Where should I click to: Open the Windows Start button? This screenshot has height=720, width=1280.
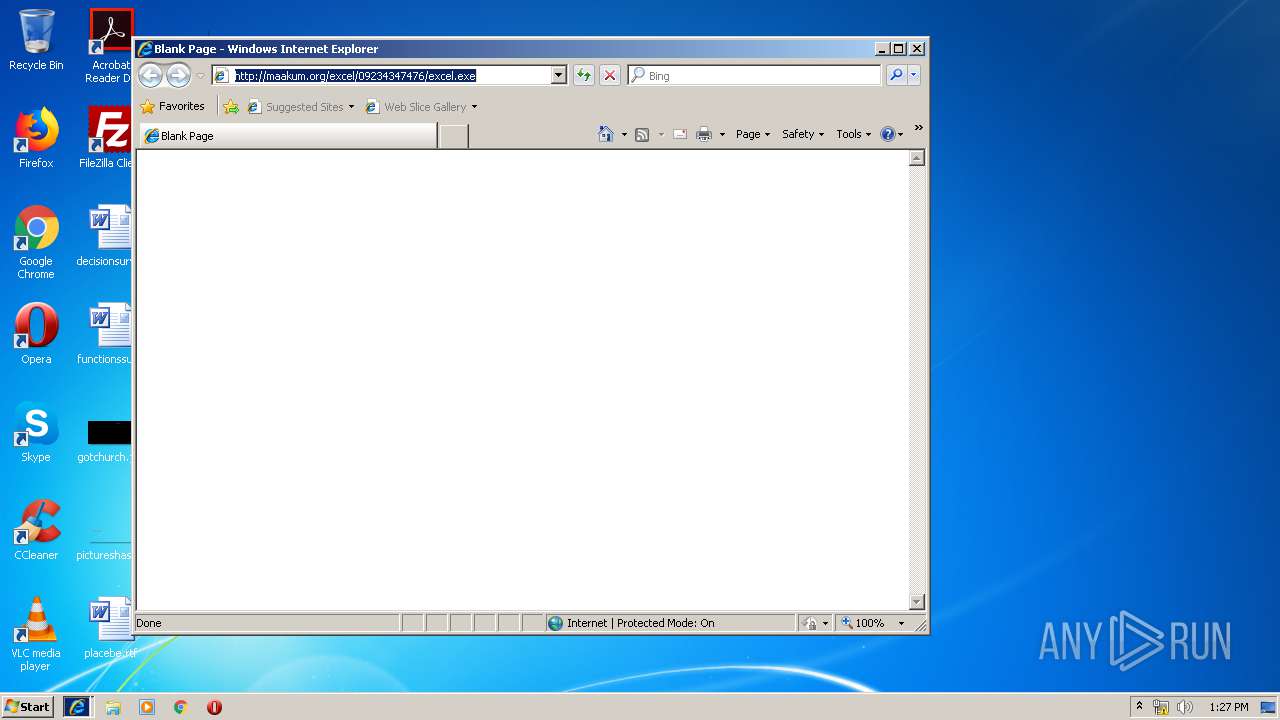pos(28,706)
